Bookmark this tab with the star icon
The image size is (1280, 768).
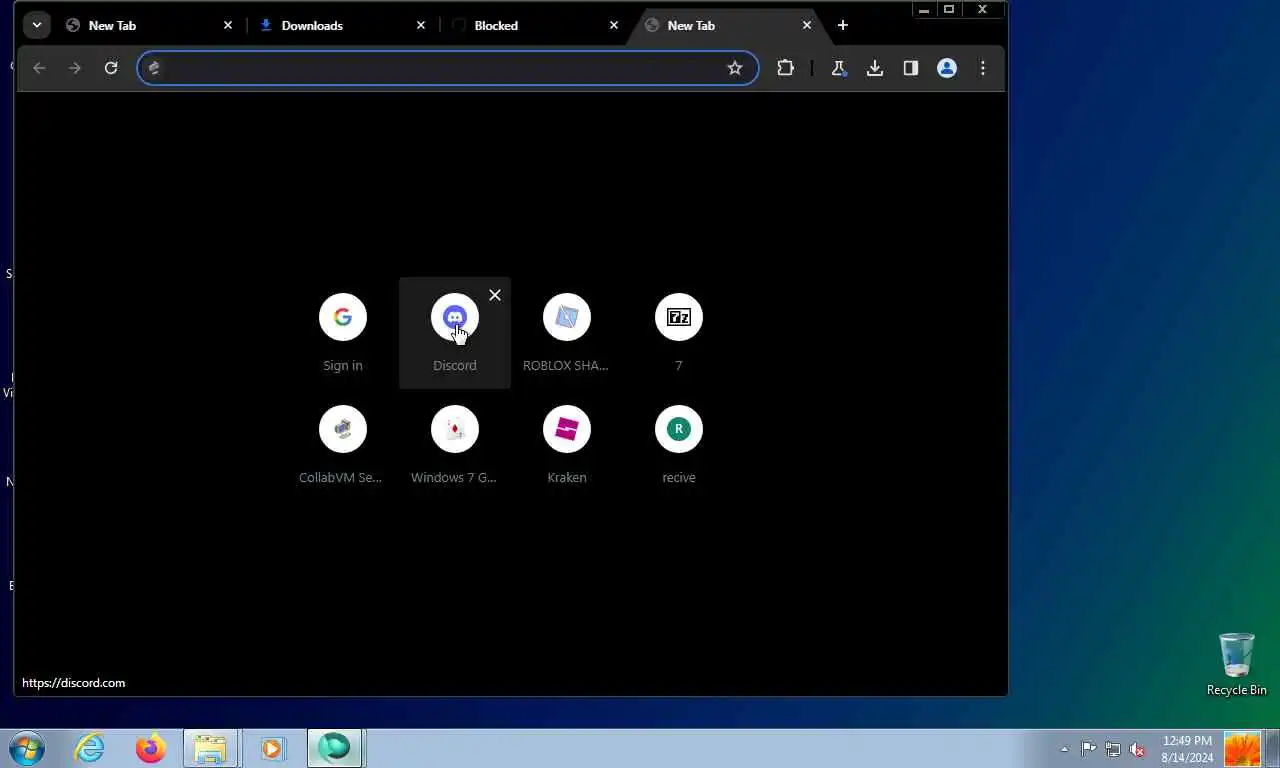click(x=735, y=68)
